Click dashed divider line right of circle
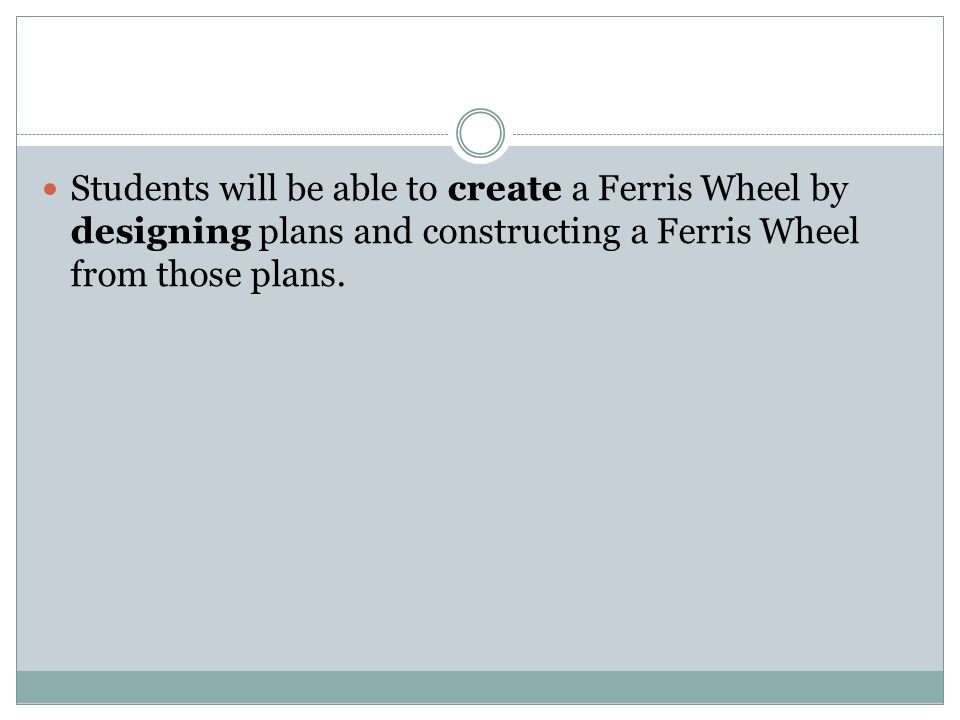This screenshot has height=720, width=960. (x=728, y=134)
